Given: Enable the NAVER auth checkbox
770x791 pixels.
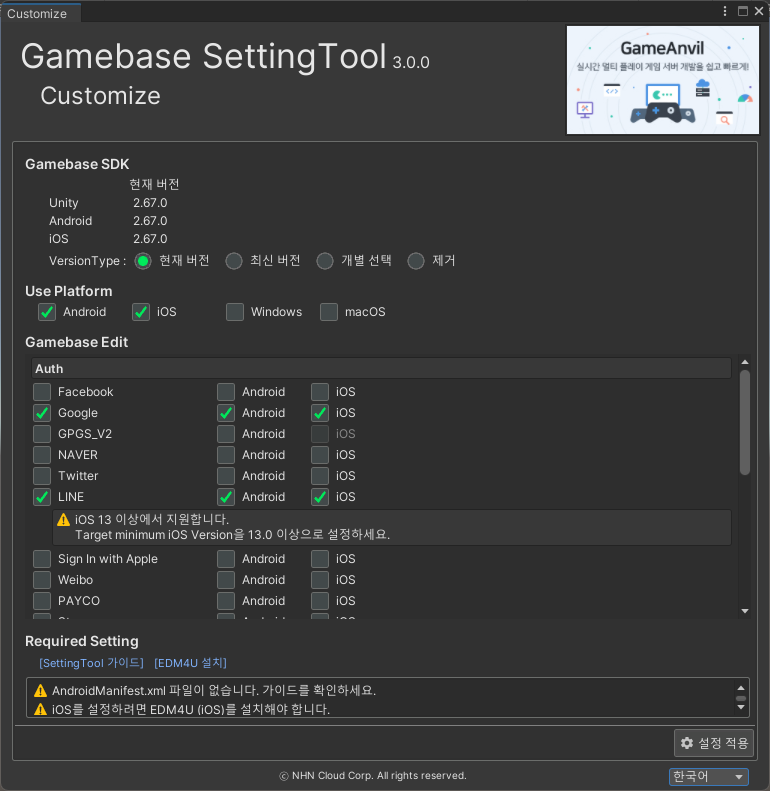Looking at the screenshot, I should (x=42, y=455).
